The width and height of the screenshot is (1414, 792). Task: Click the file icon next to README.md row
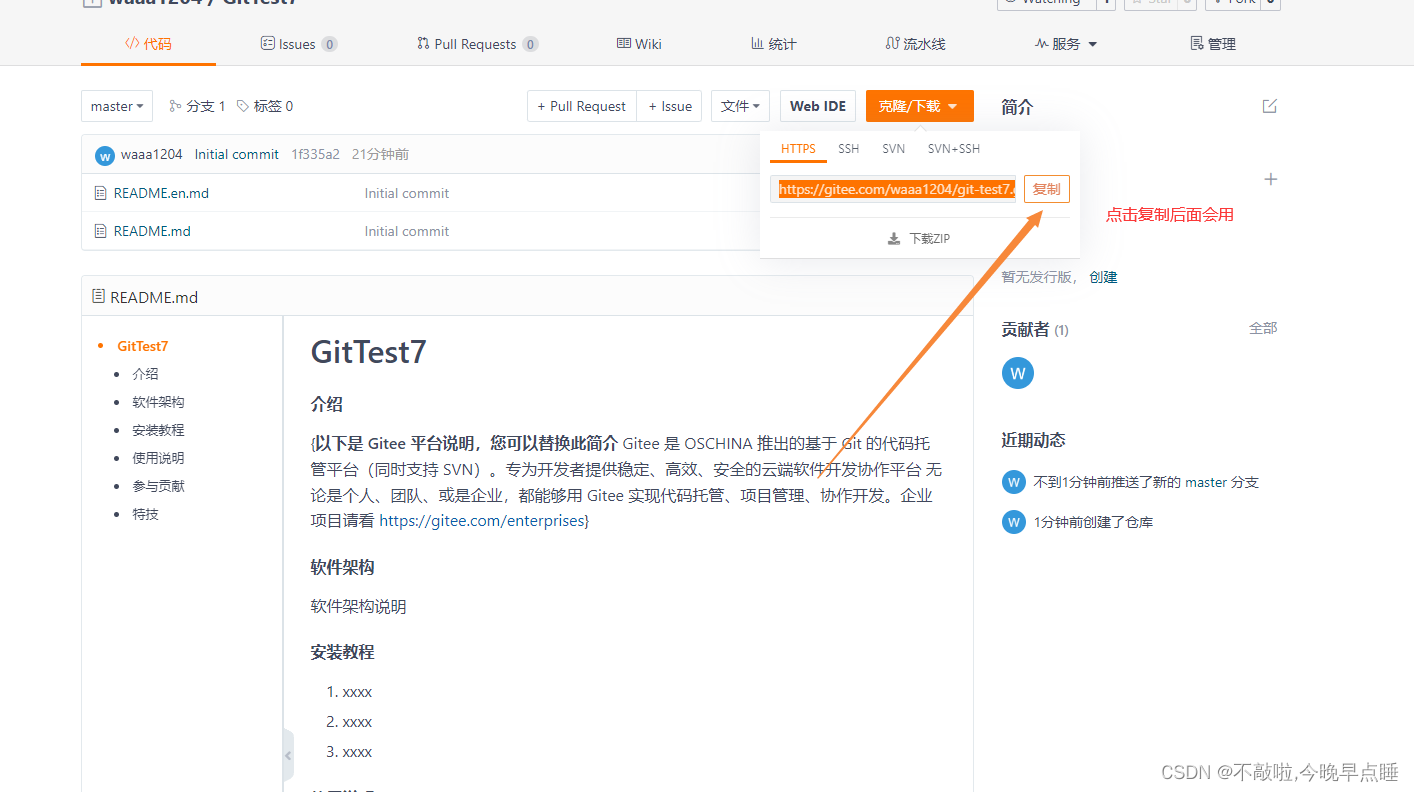[100, 231]
